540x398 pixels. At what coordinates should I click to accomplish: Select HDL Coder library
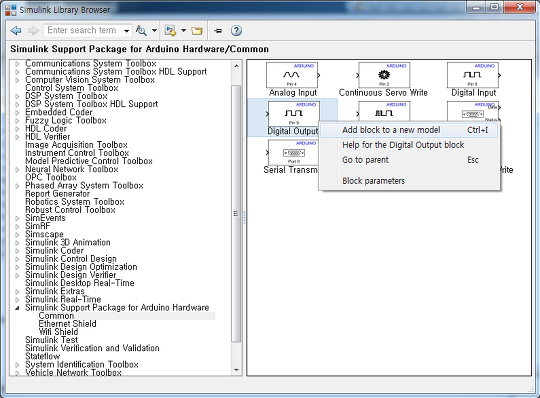coord(46,129)
